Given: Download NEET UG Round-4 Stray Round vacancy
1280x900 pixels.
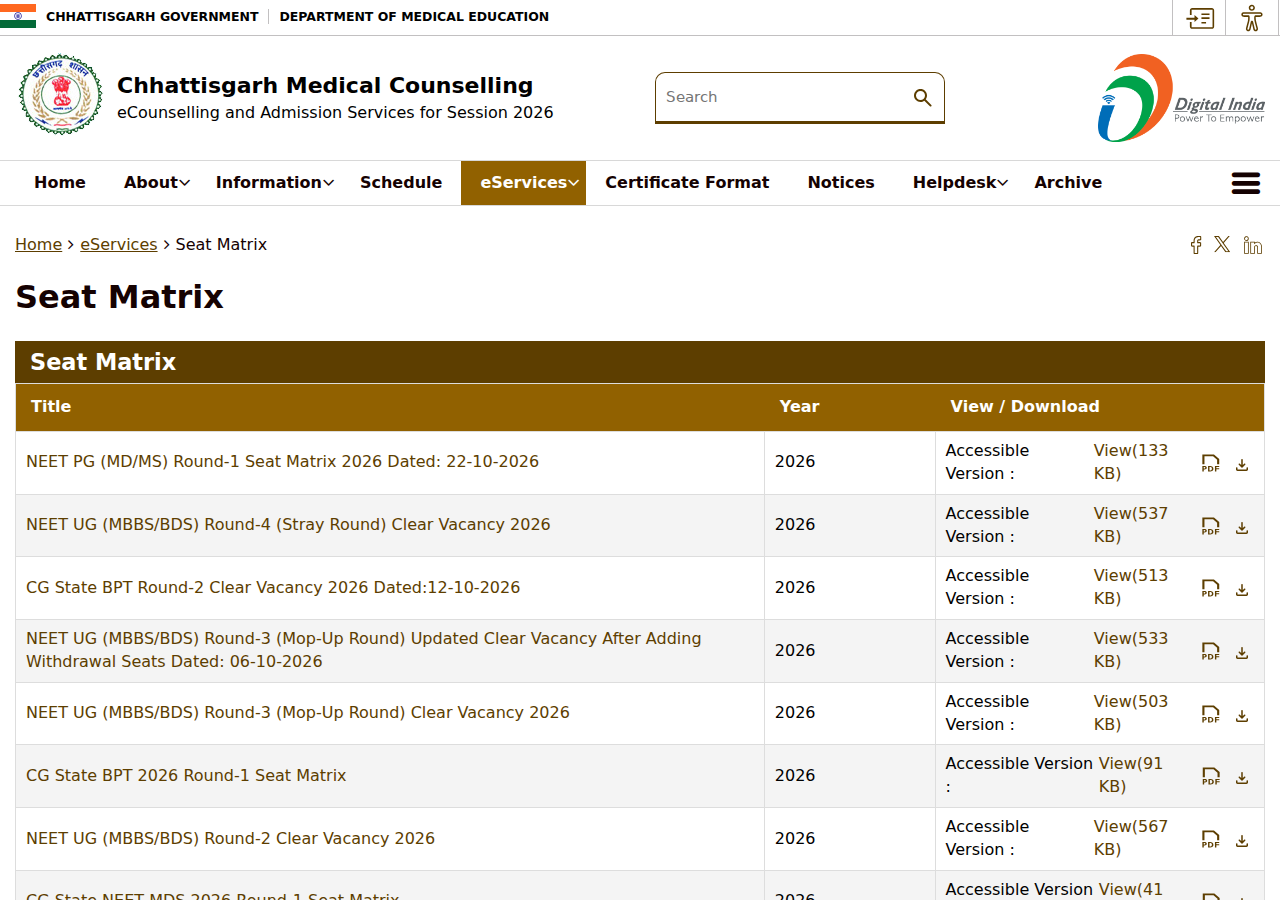Looking at the screenshot, I should point(1242,527).
